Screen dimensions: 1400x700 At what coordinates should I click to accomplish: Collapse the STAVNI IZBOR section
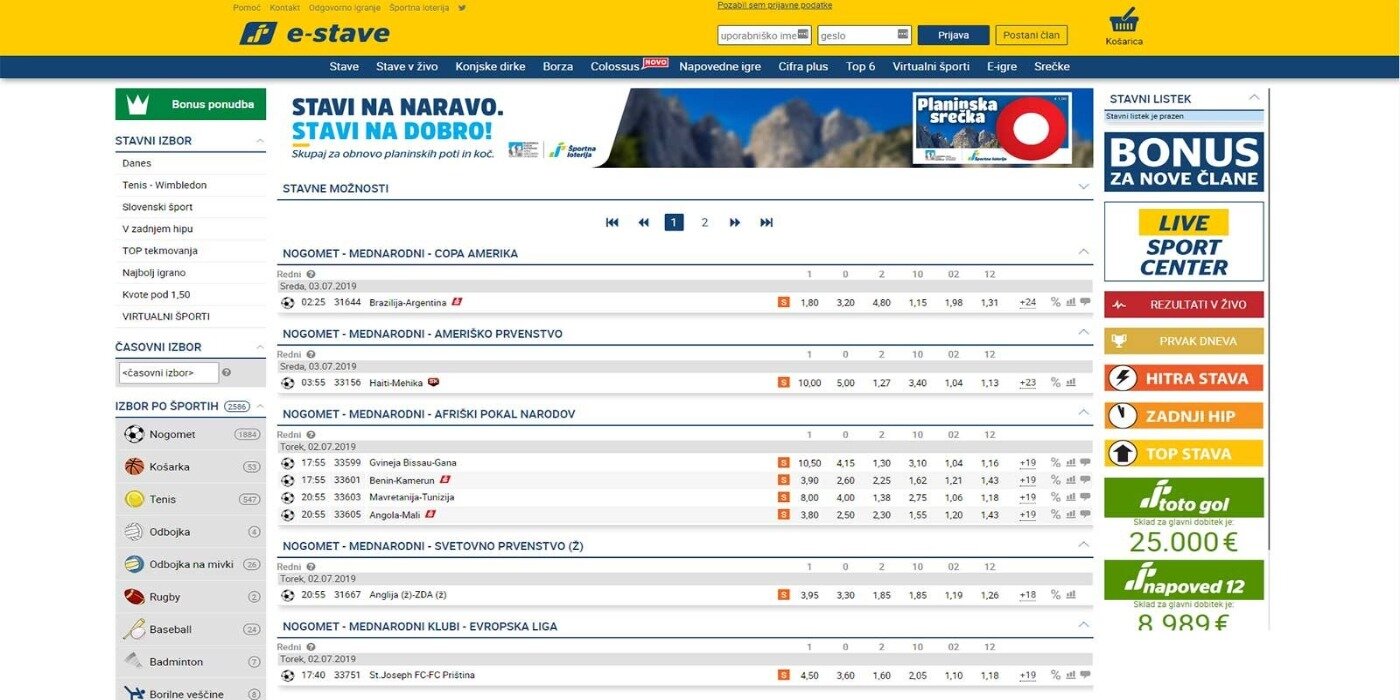(260, 141)
